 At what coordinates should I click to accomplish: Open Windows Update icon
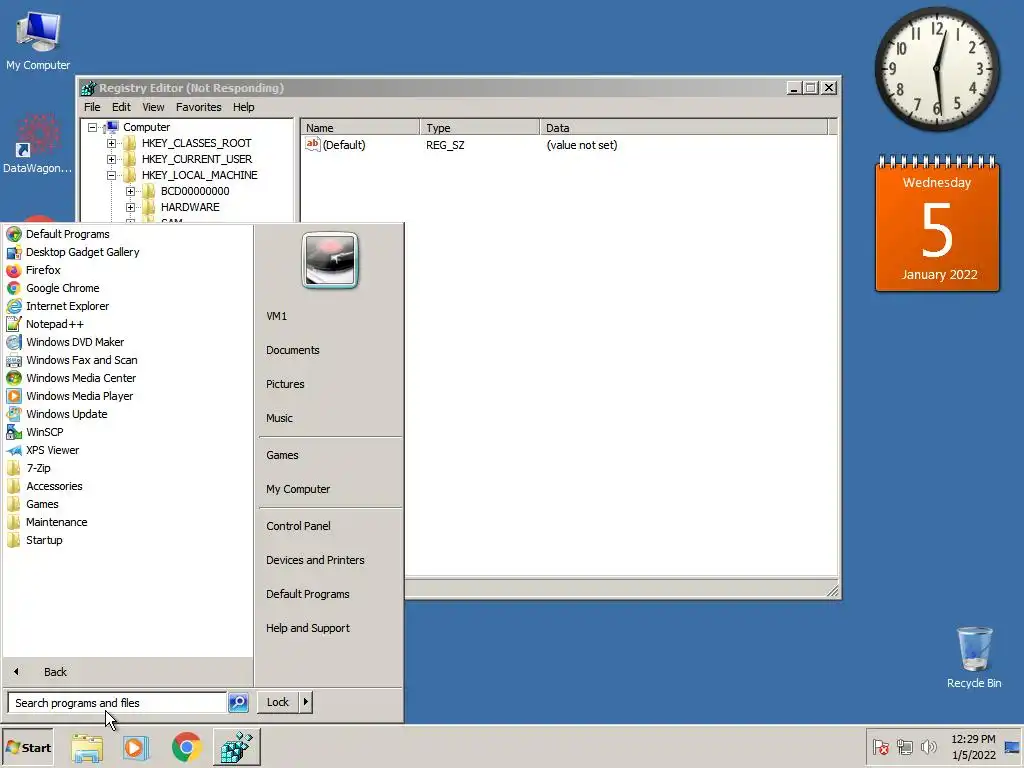click(14, 414)
